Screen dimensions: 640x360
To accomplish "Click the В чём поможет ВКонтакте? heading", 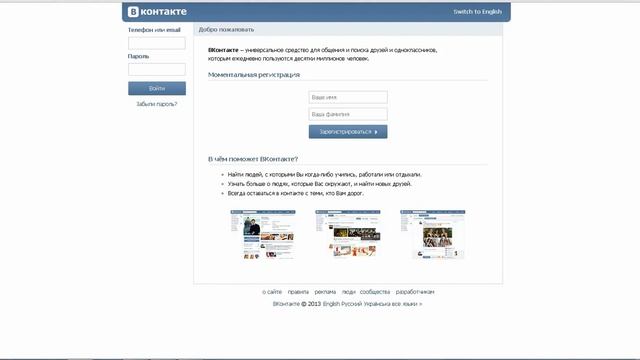I will click(x=253, y=159).
